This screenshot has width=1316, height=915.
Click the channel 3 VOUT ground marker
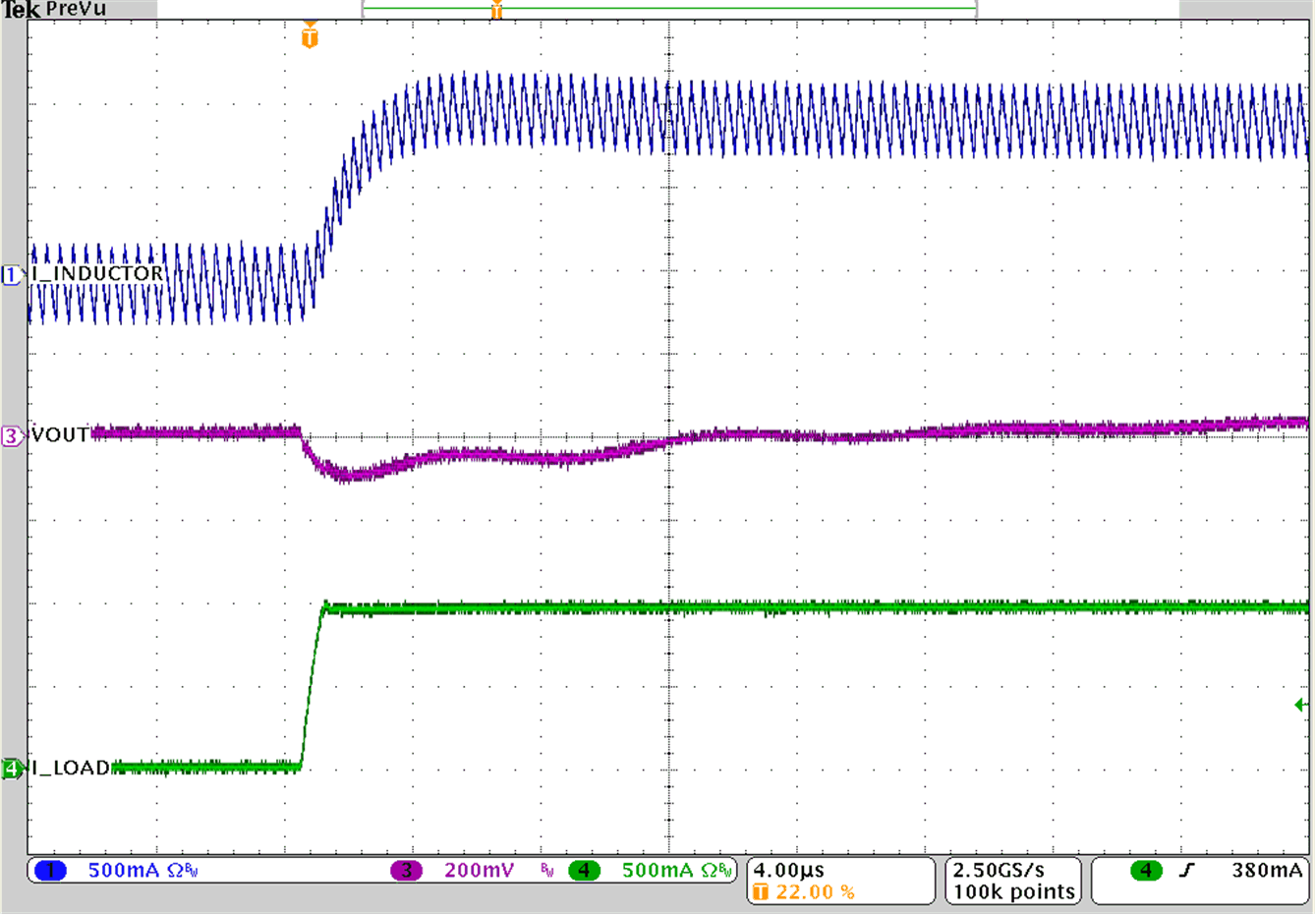tap(12, 435)
